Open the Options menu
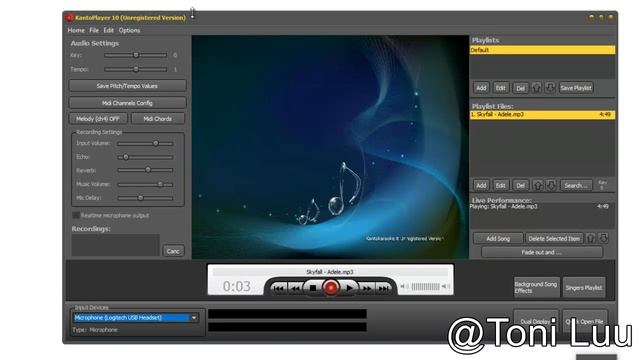The height and width of the screenshot is (360, 640). pyautogui.click(x=129, y=30)
